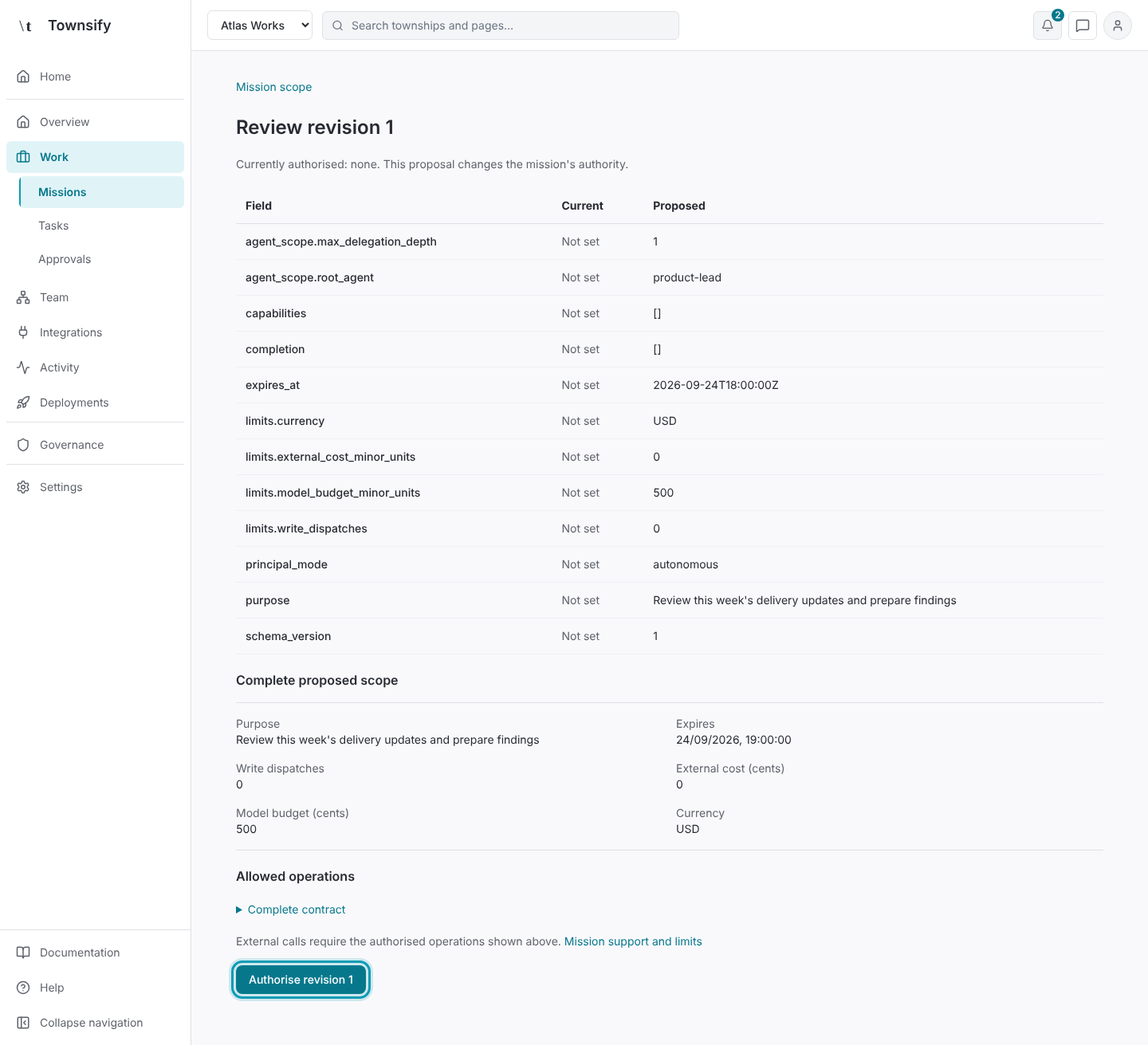This screenshot has height=1045, width=1148.
Task: Click the limits.currency proposed value USD
Action: click(x=665, y=421)
